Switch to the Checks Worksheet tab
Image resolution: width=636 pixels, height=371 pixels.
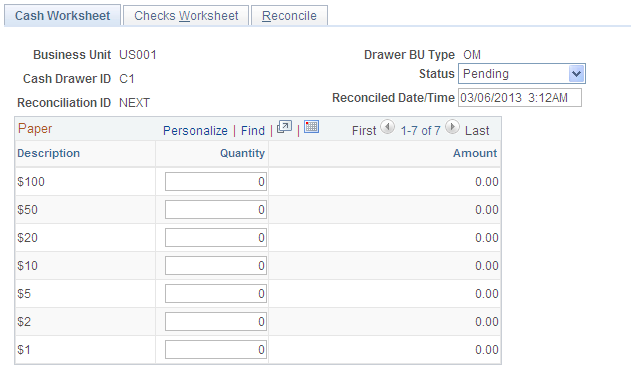tap(186, 15)
